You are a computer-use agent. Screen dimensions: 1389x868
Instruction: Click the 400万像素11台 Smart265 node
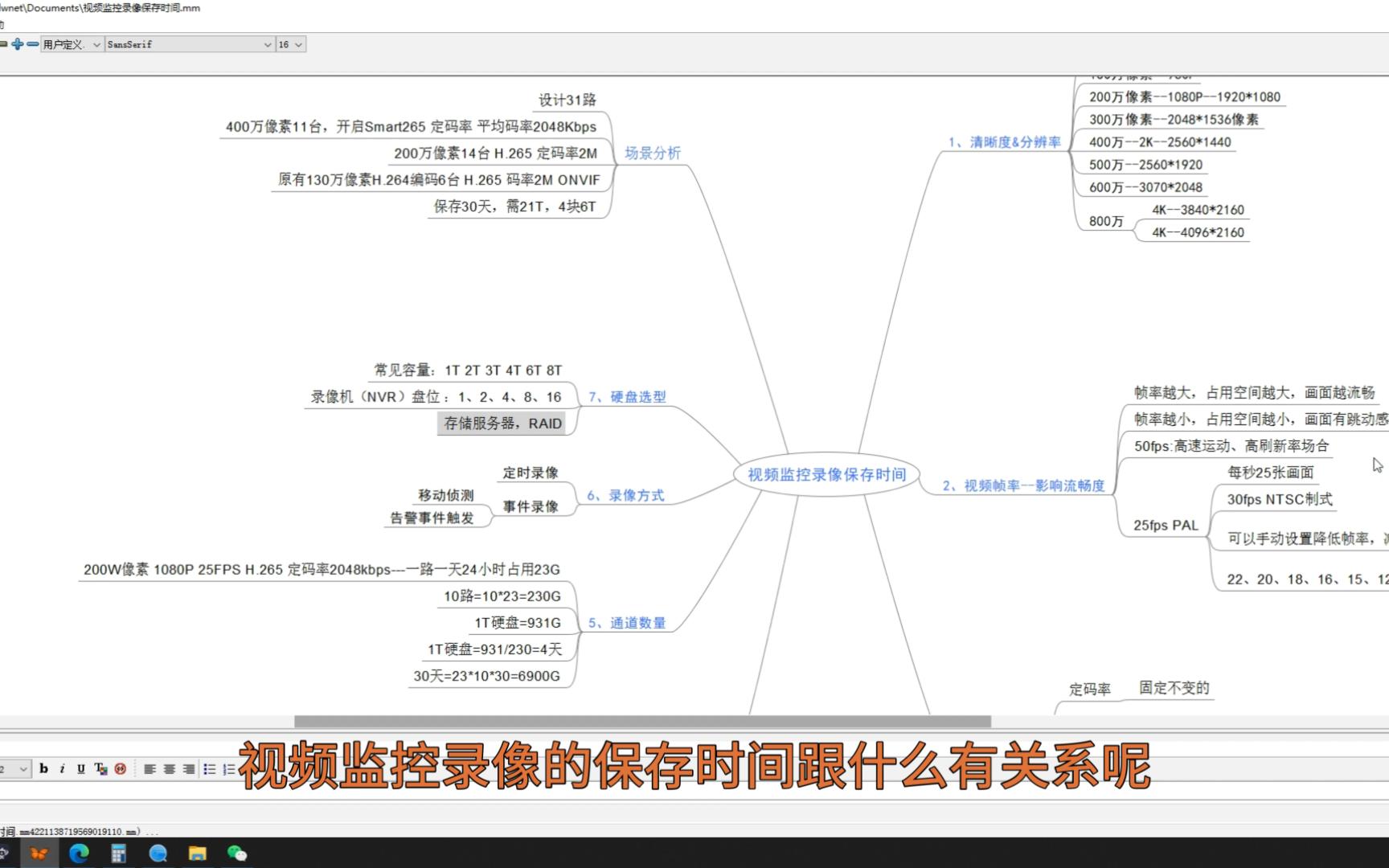411,126
